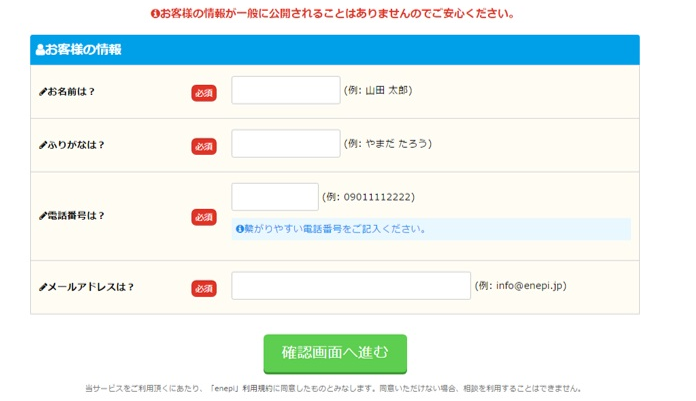Click the info icon in the phone hint

pyautogui.click(x=240, y=229)
